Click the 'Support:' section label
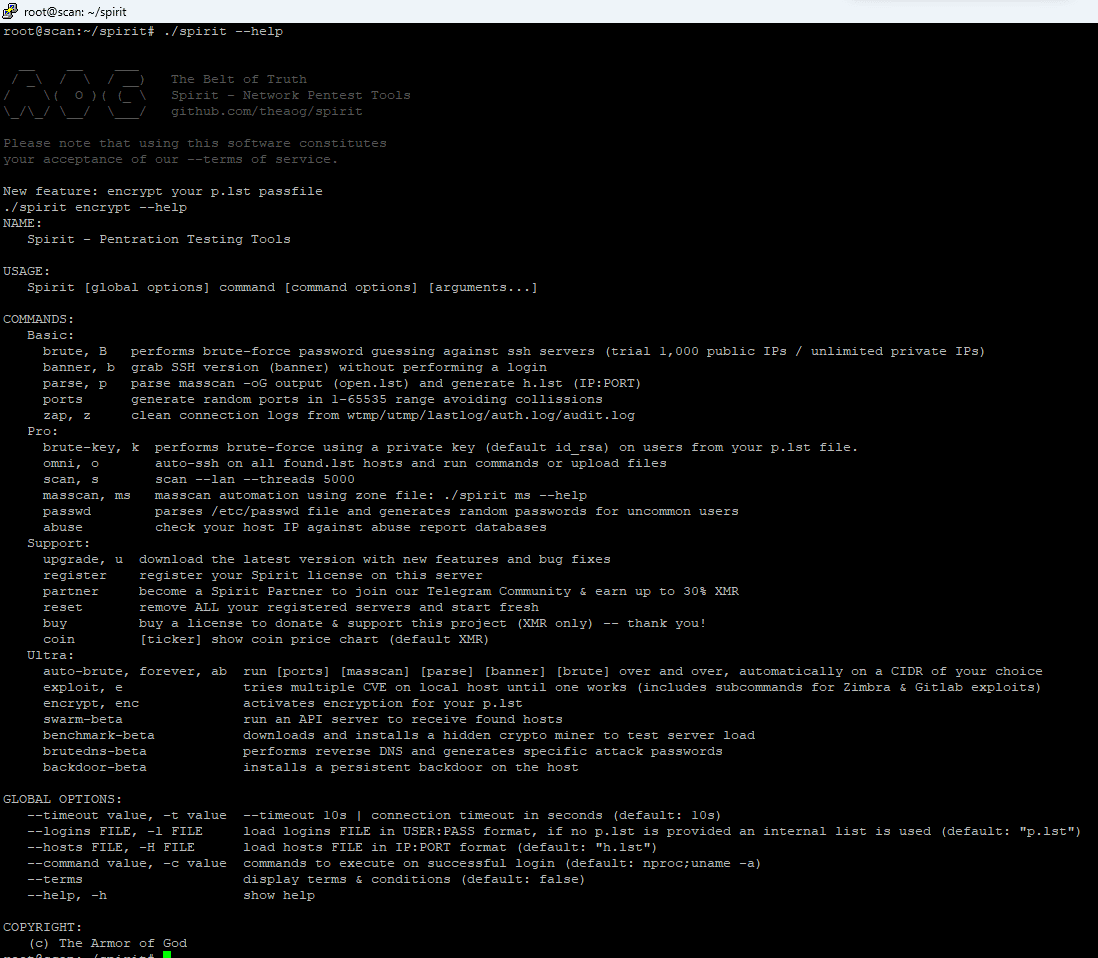1098x958 pixels. [x=59, y=543]
